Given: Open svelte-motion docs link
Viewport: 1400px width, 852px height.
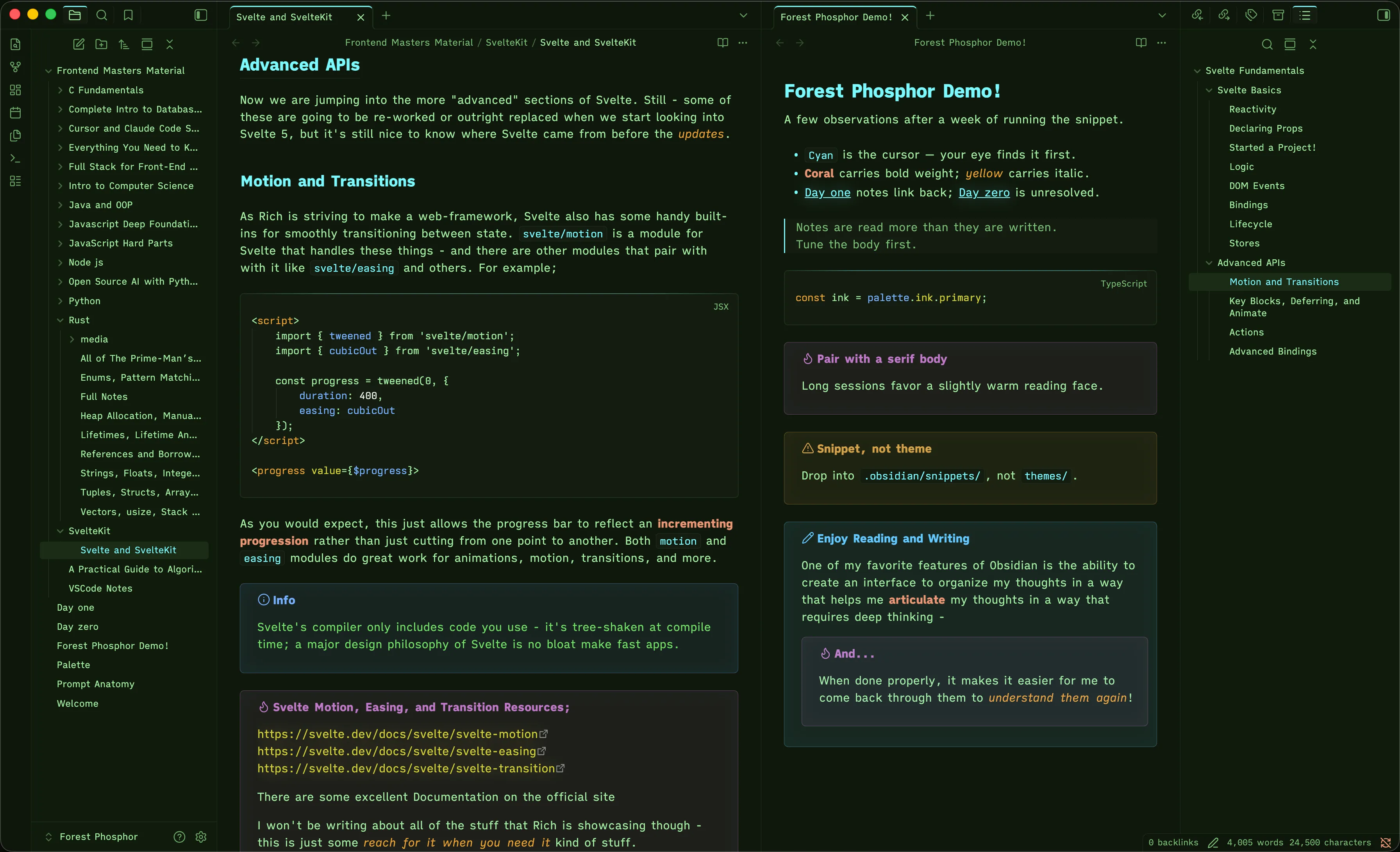Looking at the screenshot, I should pyautogui.click(x=398, y=734).
